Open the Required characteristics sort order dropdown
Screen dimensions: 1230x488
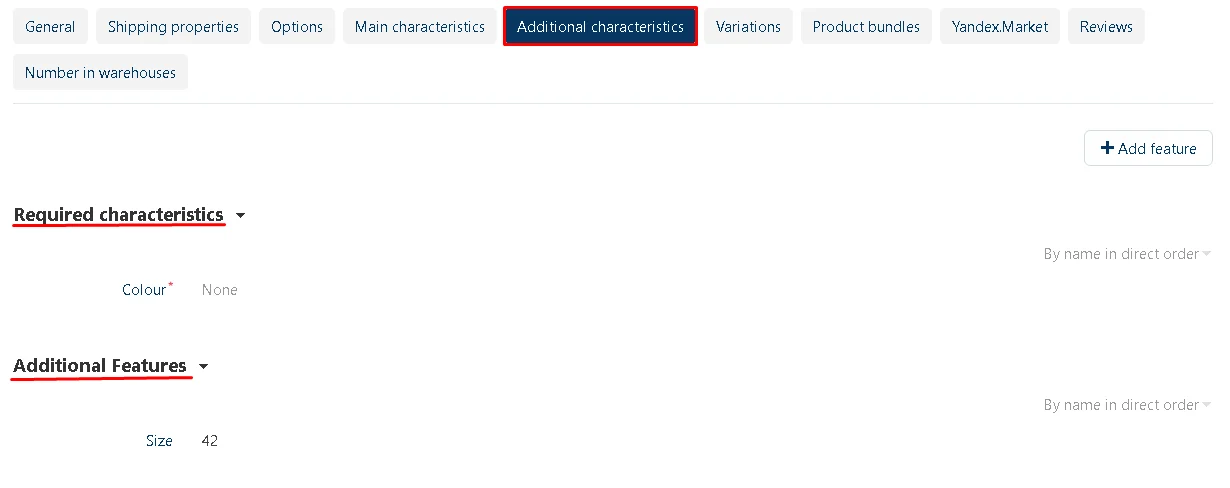1126,254
